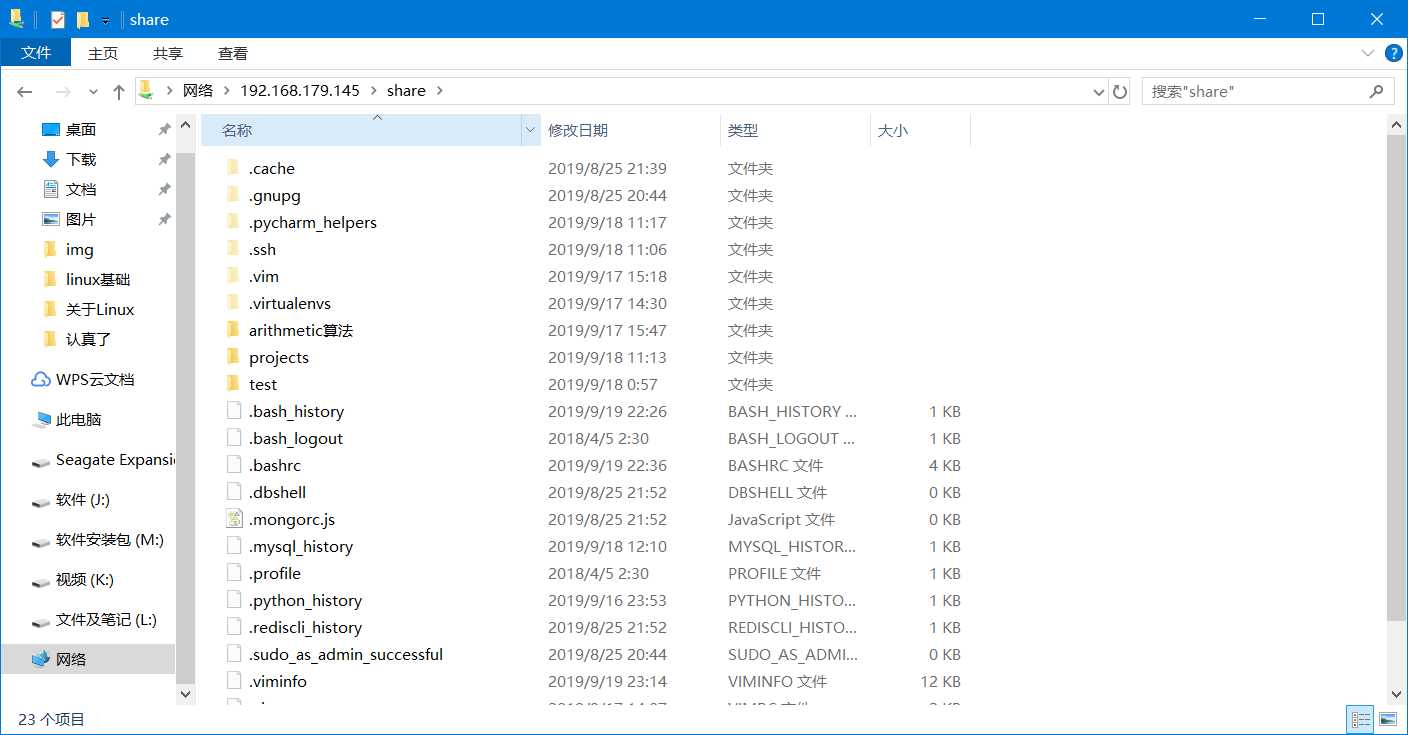
Task: Select 网络 in the navigation pane
Action: 71,660
